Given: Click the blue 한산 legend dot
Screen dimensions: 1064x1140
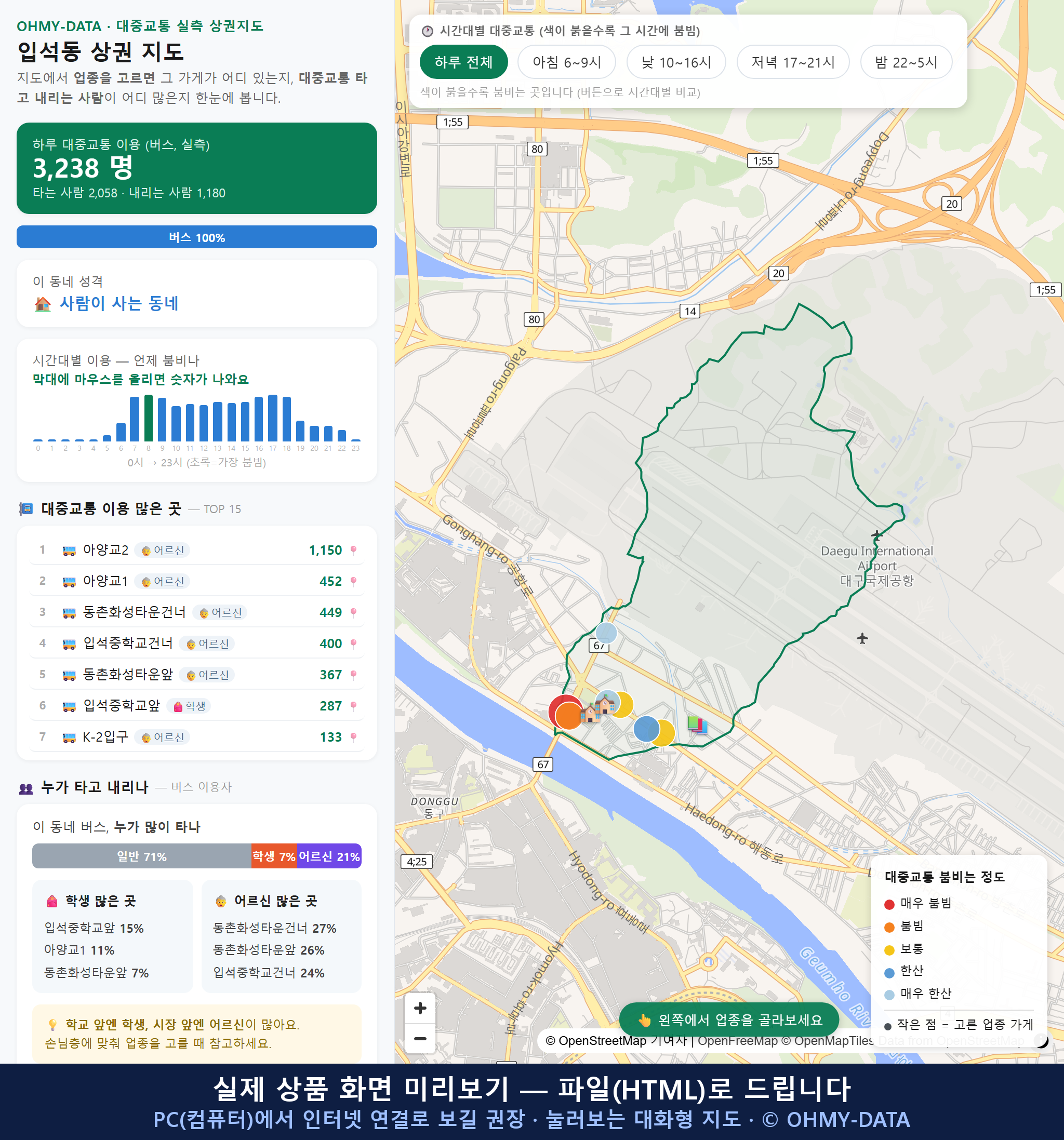Looking at the screenshot, I should click(889, 973).
